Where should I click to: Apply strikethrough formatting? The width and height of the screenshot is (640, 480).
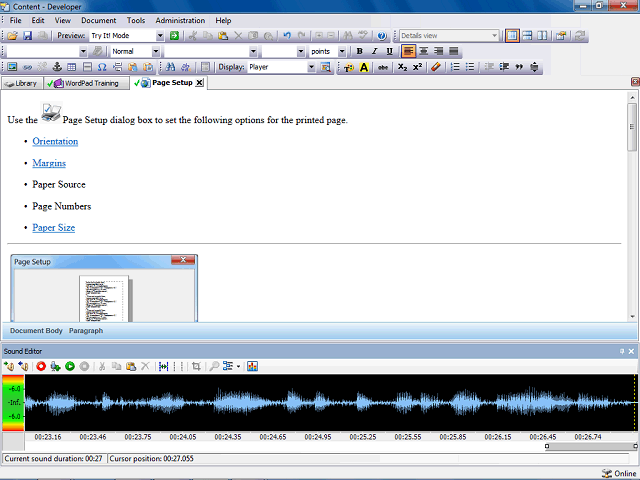click(383, 67)
